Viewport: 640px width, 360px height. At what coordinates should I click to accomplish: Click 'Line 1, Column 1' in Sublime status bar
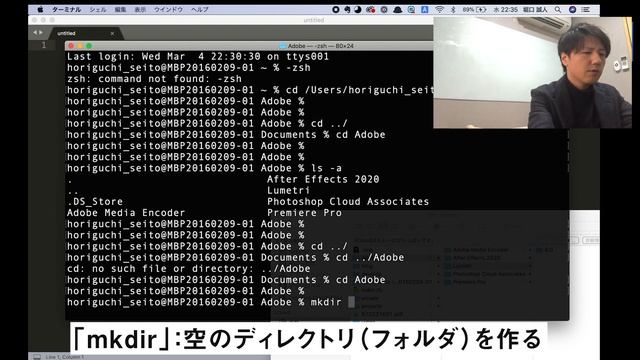64,357
